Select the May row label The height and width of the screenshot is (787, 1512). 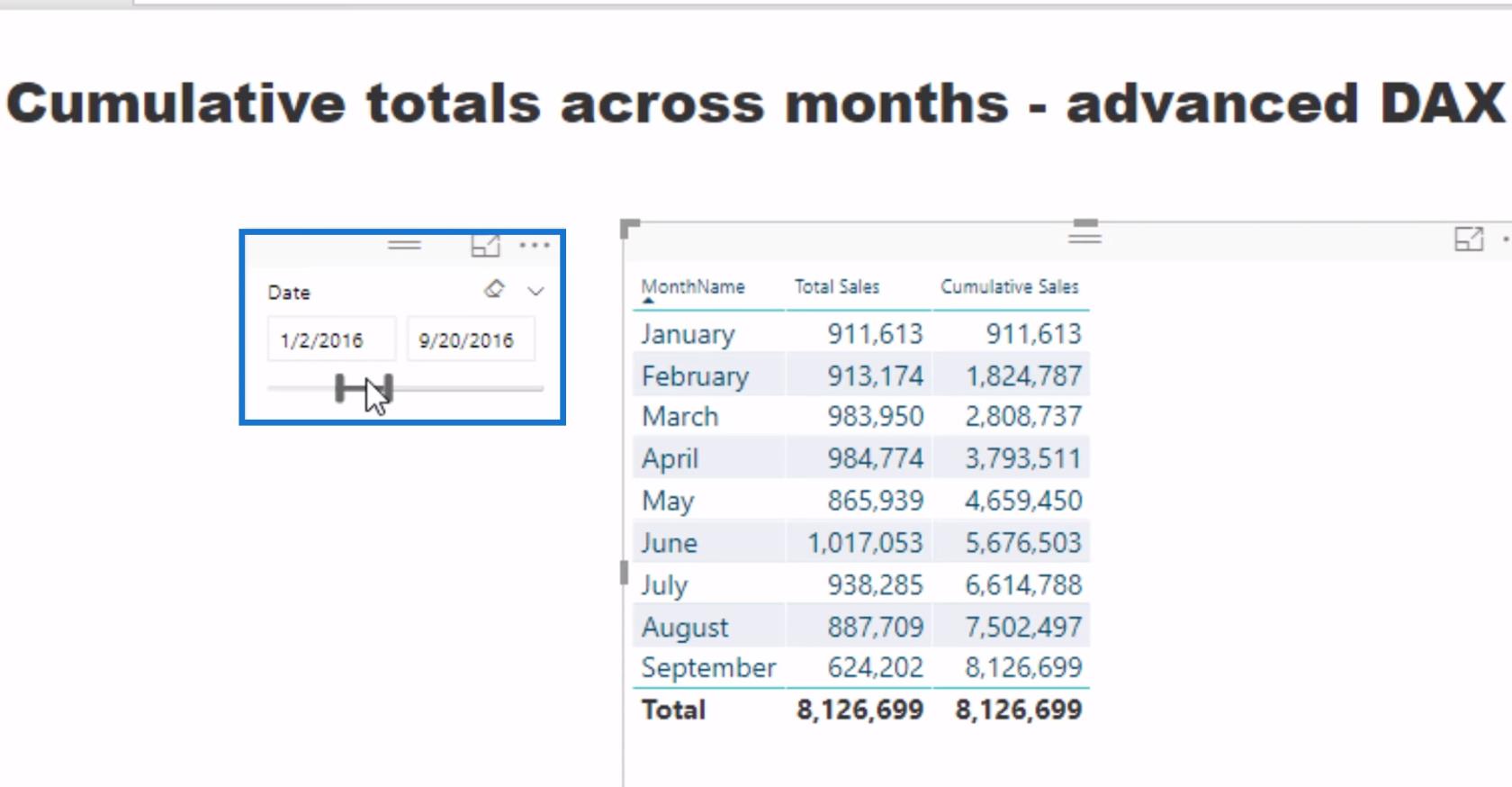click(667, 501)
